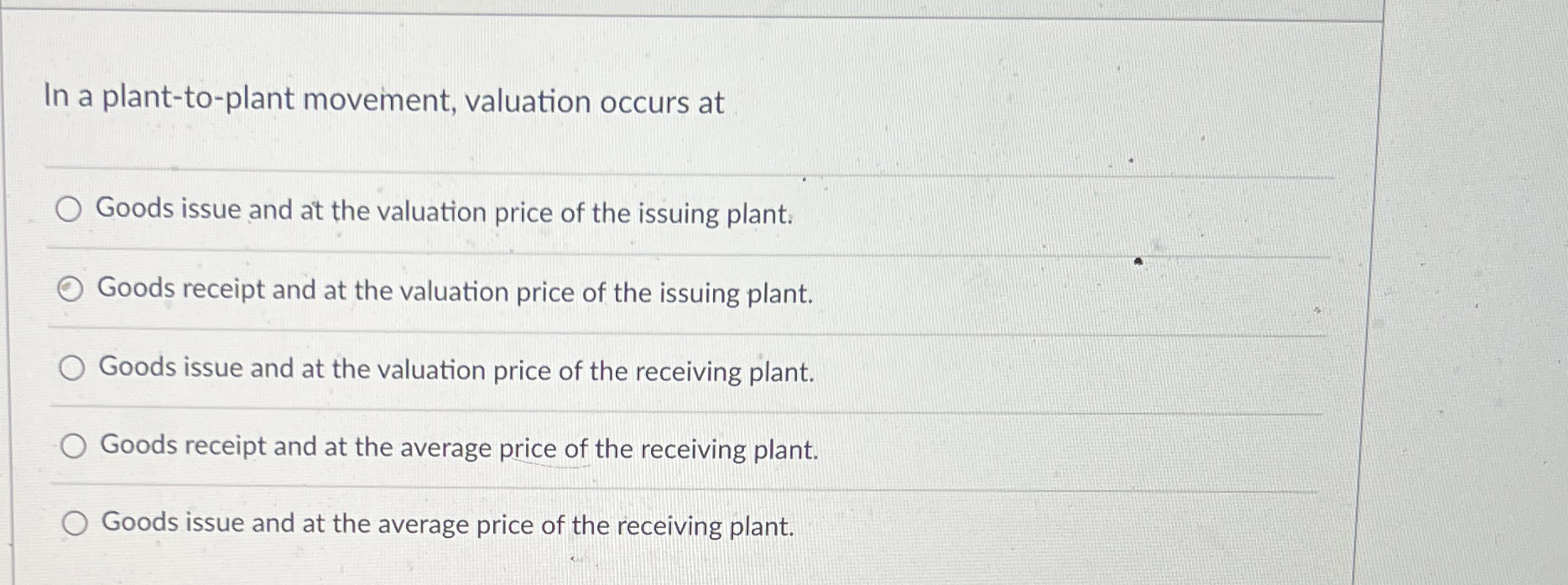Click label 'Goods issue and at the valuation price of the receiving plant'
1568x585 pixels.
click(x=456, y=370)
